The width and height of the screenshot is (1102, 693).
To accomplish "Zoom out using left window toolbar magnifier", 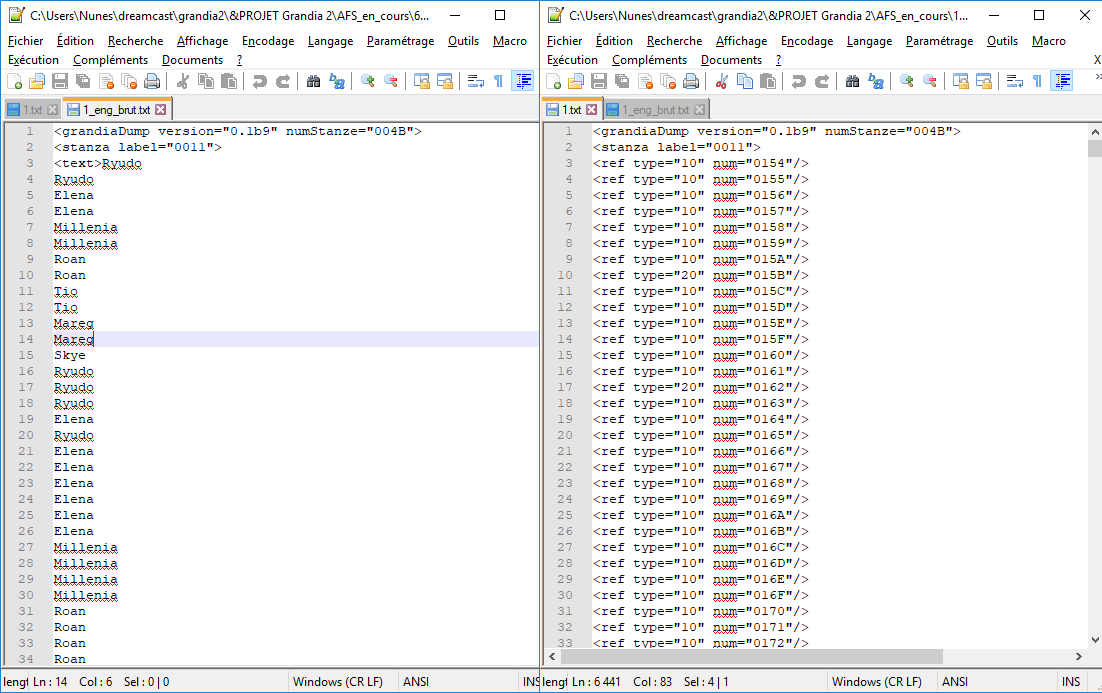I will pyautogui.click(x=391, y=82).
